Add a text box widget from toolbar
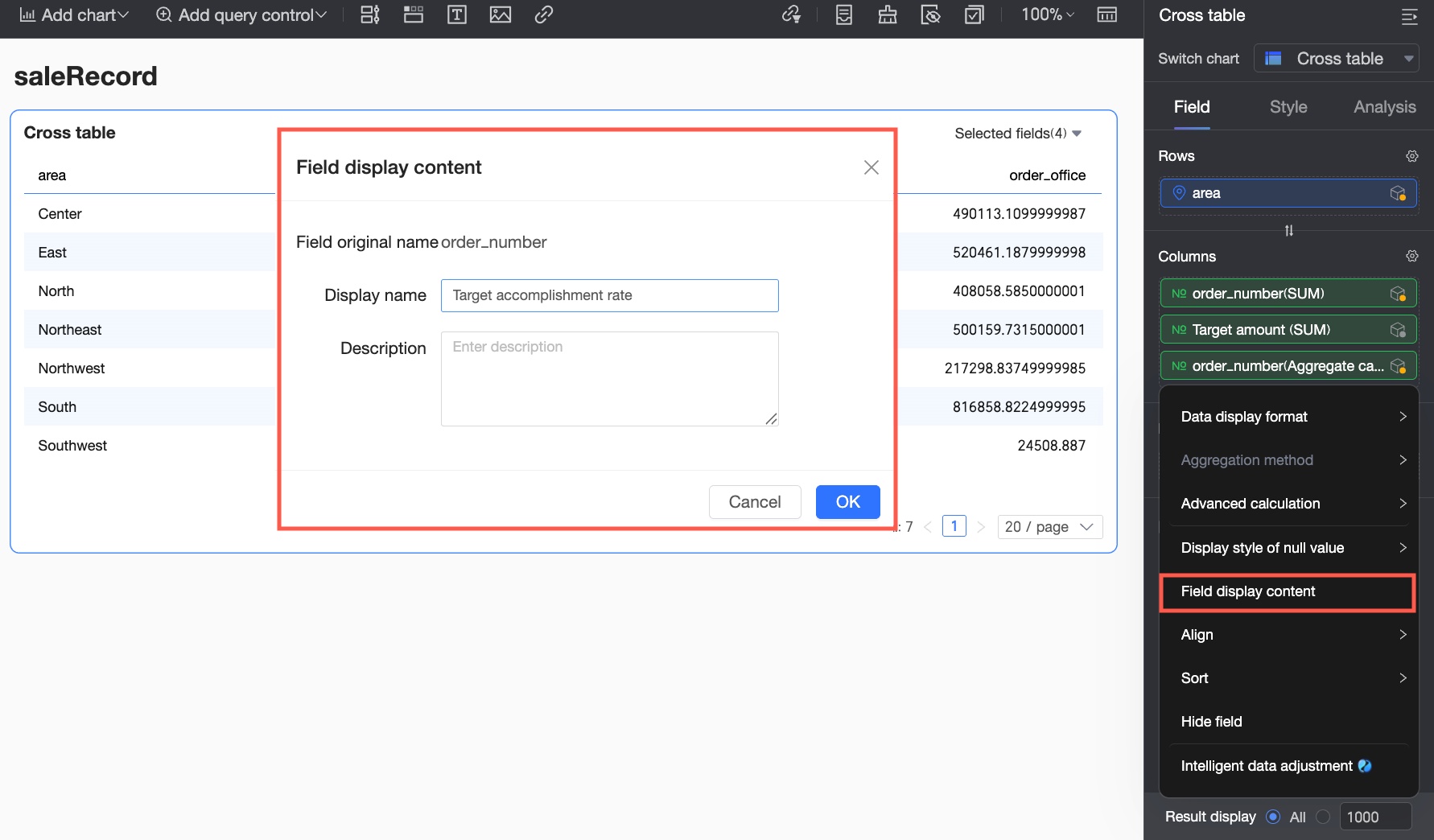This screenshot has height=840, width=1434. 457,14
